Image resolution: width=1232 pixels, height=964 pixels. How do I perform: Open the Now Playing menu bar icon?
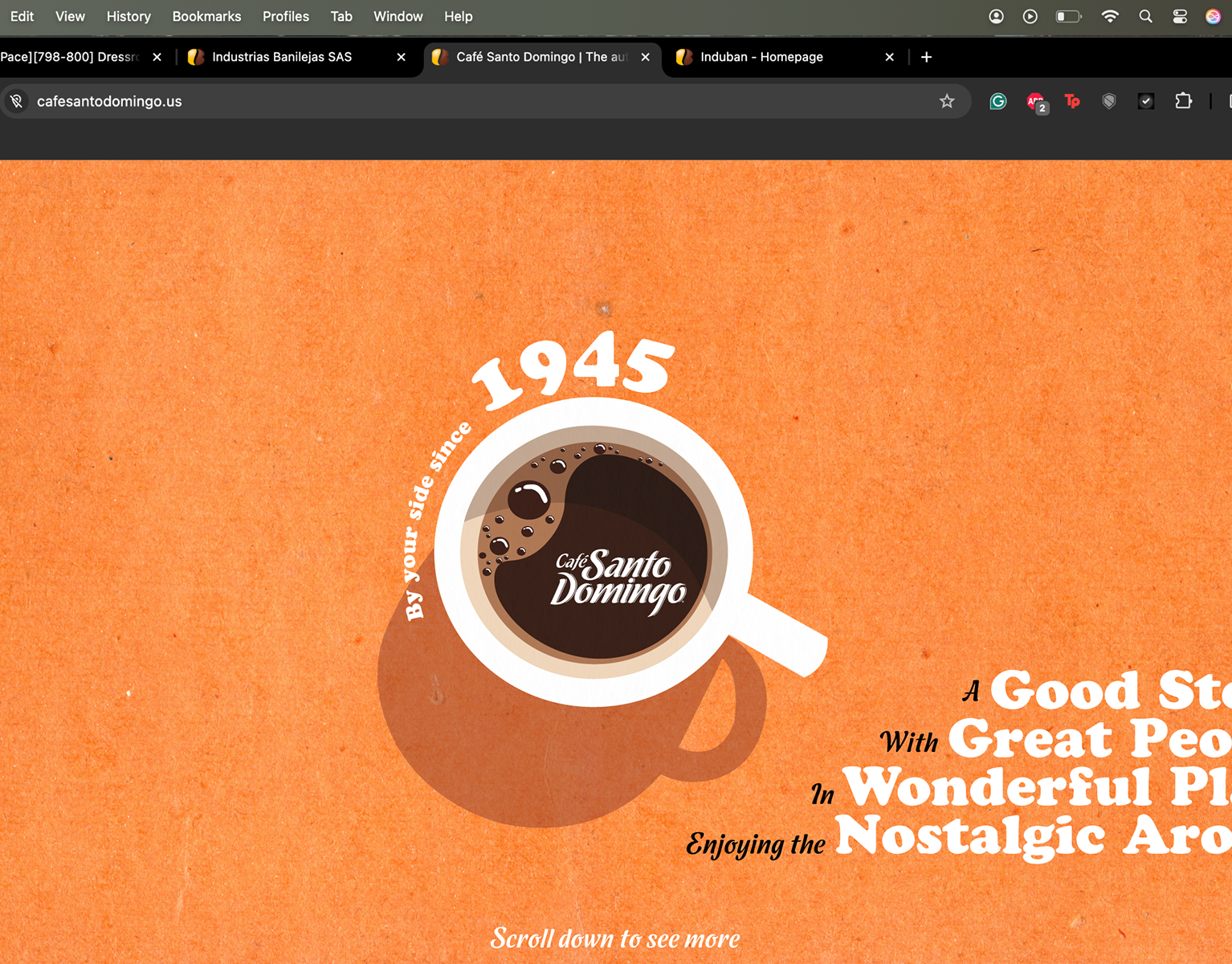(1030, 16)
